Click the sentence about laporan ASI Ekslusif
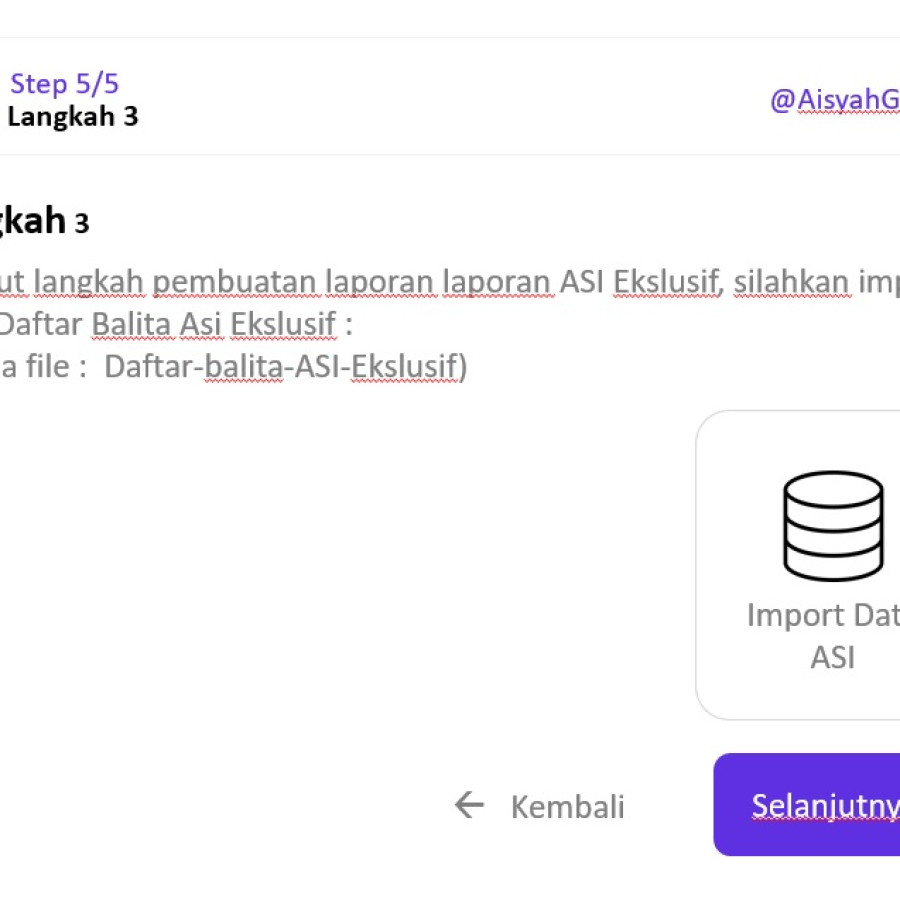The width and height of the screenshot is (900, 900). [450, 282]
